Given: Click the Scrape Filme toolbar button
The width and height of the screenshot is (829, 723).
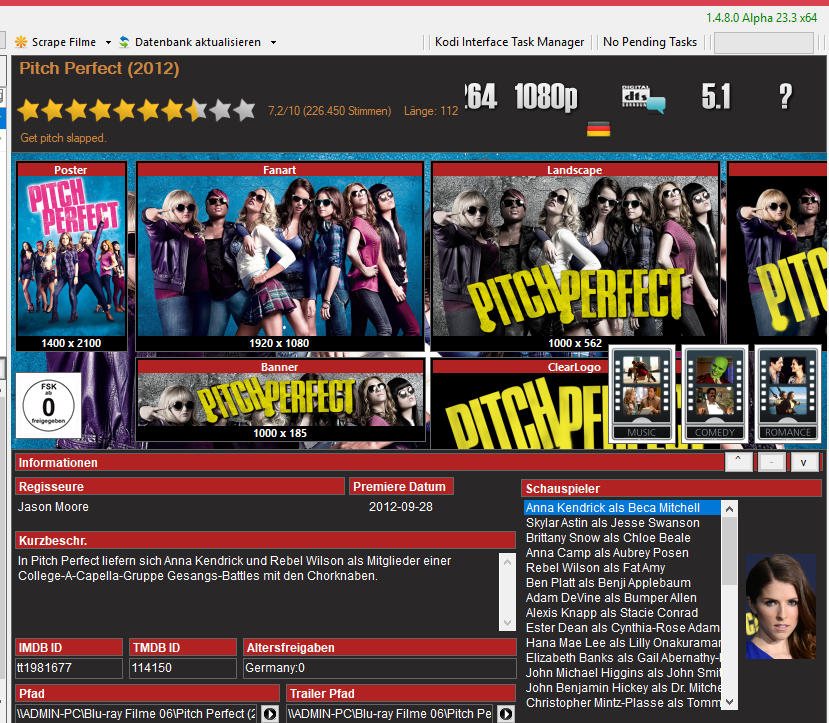Looking at the screenshot, I should click(56, 42).
